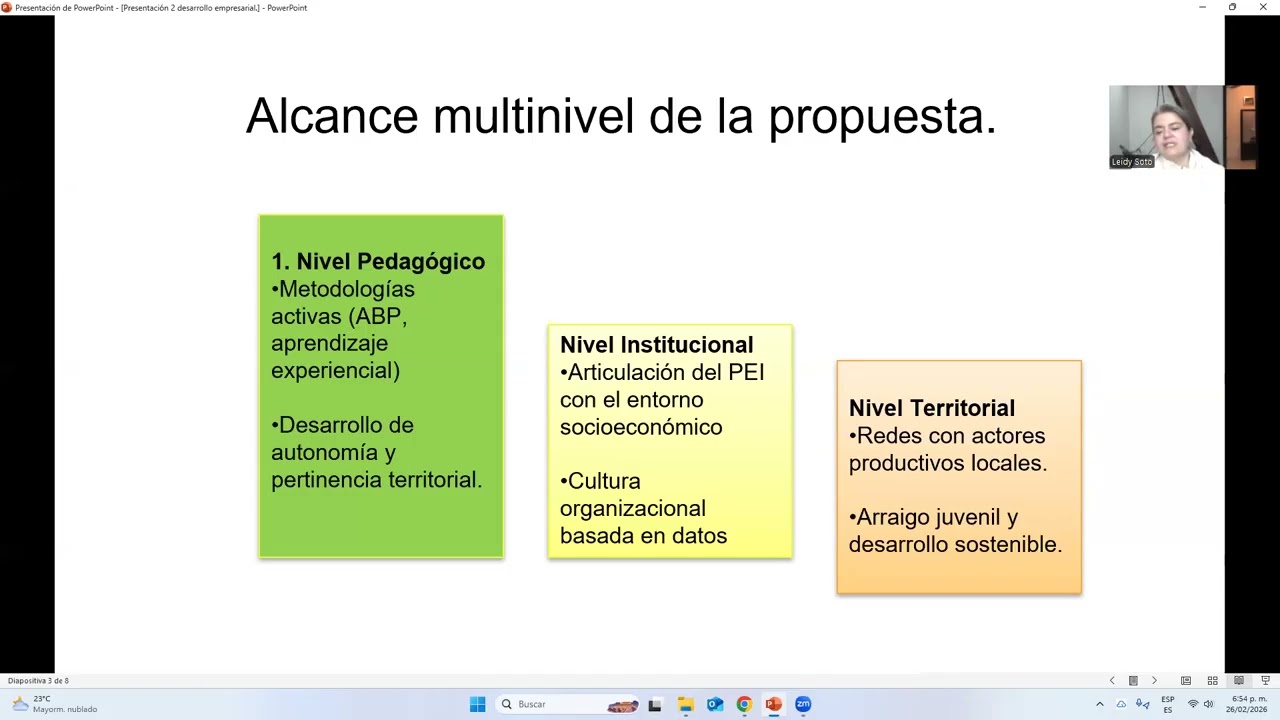Viewport: 1280px width, 720px height.
Task: Open File Explorer from taskbar
Action: [x=685, y=704]
